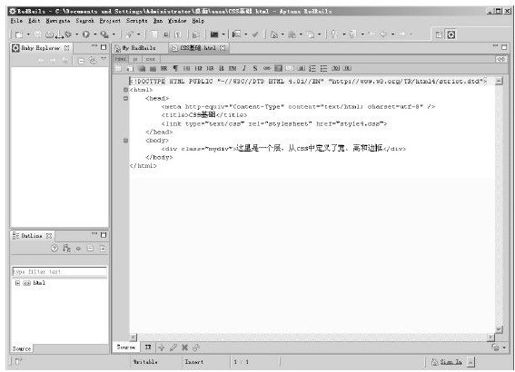Click the active perspective button in top right
Screen dimensions: 515x372
pyautogui.click(x=451, y=34)
